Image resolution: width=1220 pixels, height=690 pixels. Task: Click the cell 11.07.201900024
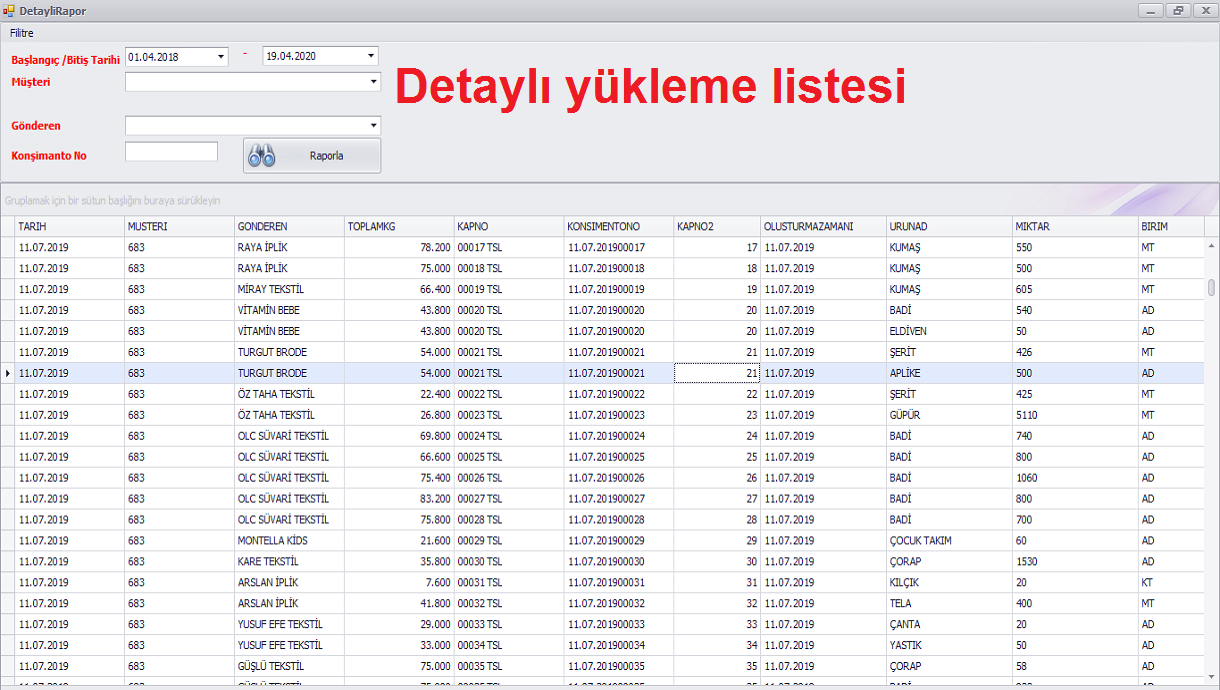619,436
